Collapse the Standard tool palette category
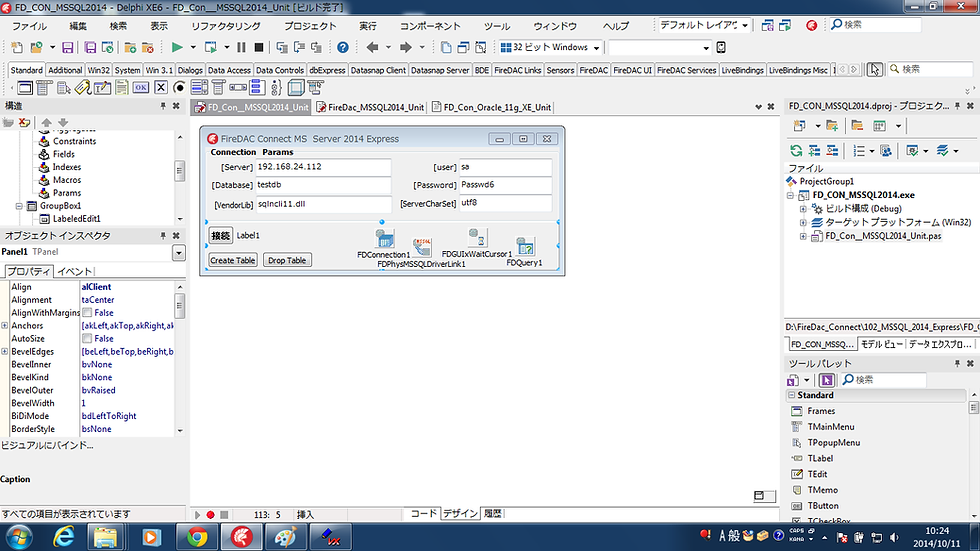The height and width of the screenshot is (551, 980). (792, 395)
